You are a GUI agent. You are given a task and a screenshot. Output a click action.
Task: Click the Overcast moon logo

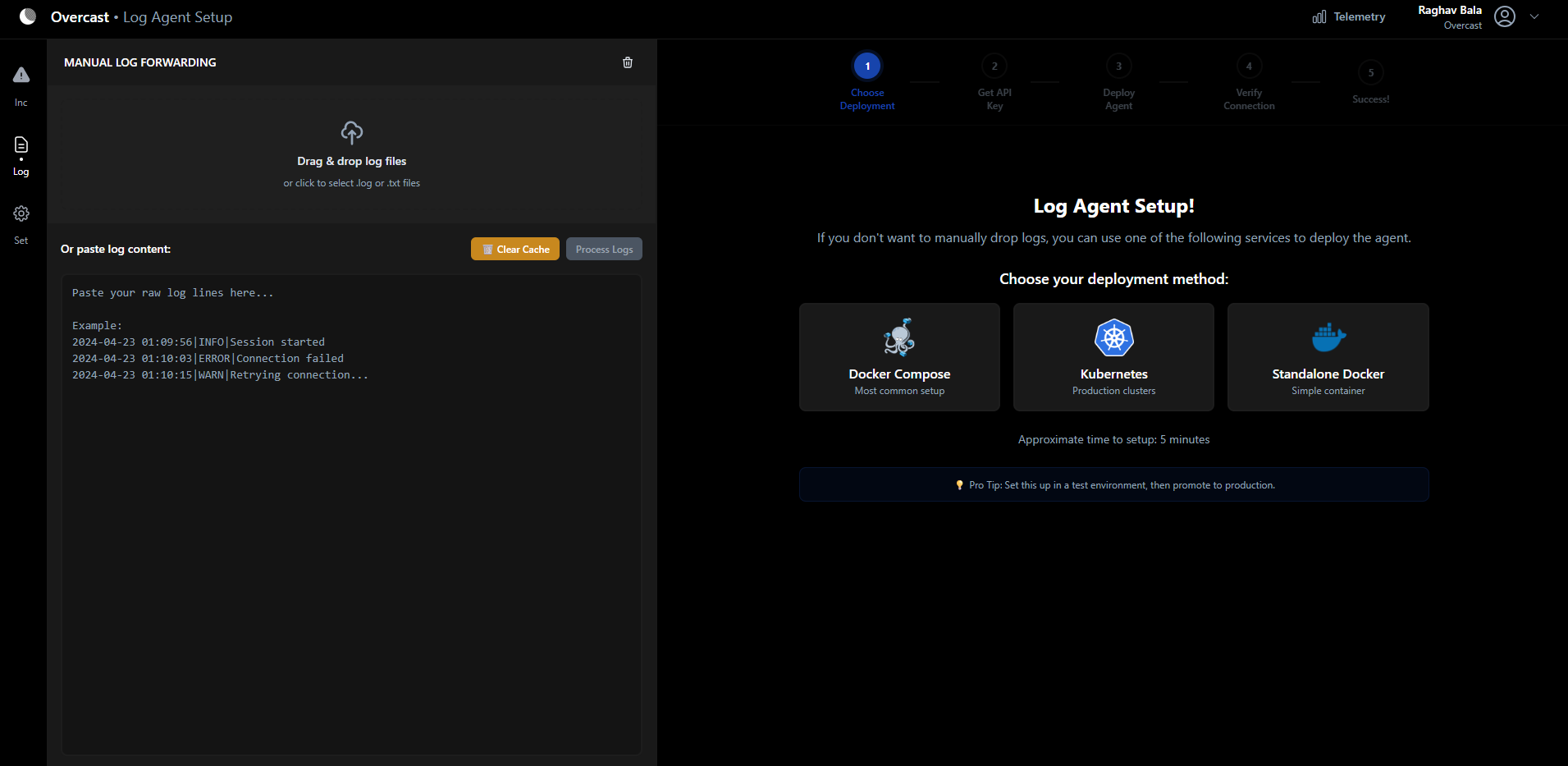pos(28,16)
